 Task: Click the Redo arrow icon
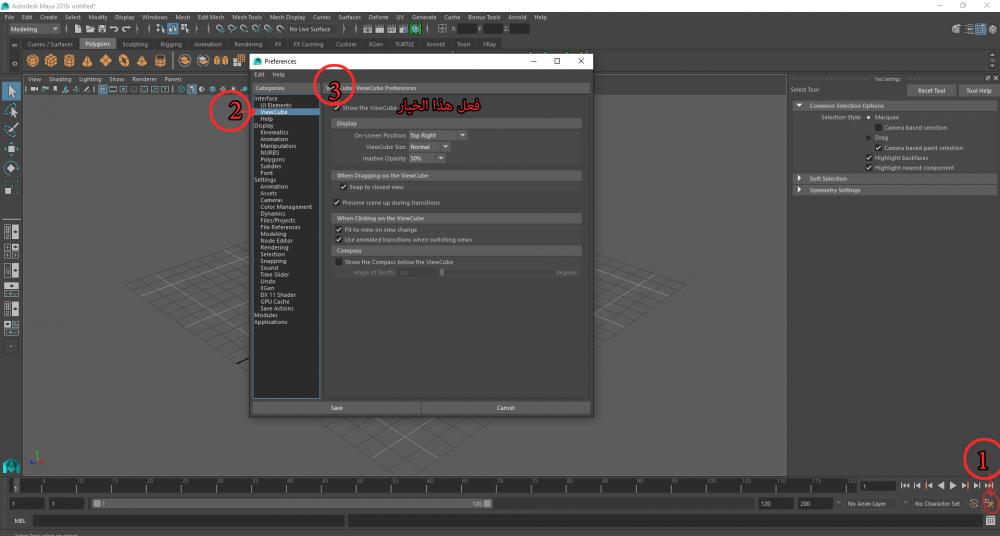coord(126,29)
